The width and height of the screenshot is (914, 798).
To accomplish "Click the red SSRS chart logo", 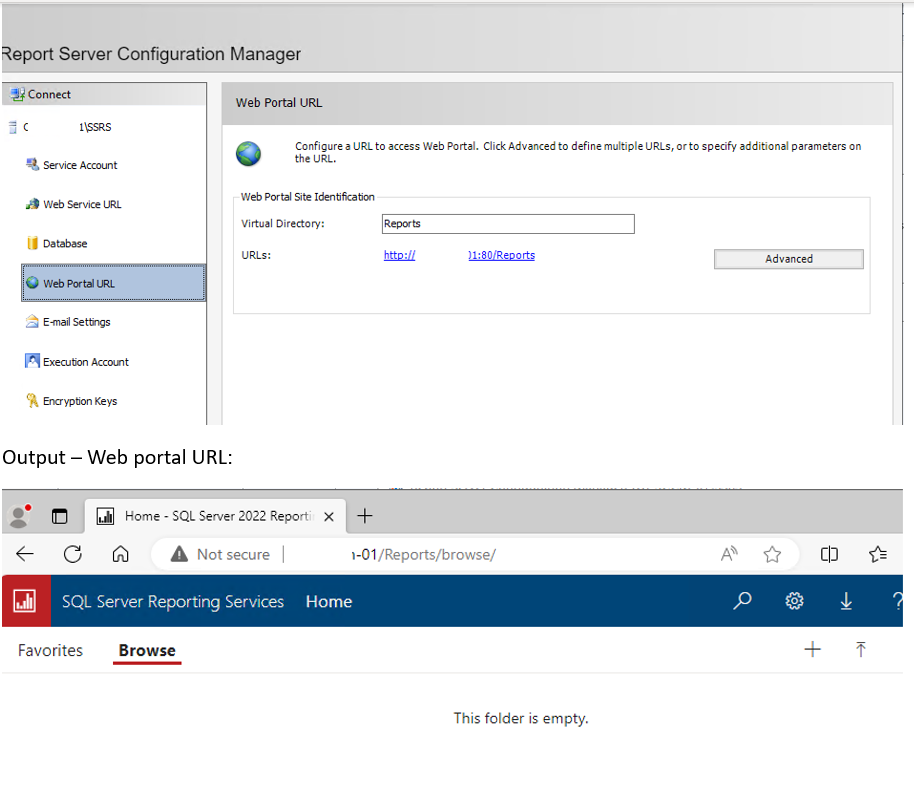I will point(26,601).
